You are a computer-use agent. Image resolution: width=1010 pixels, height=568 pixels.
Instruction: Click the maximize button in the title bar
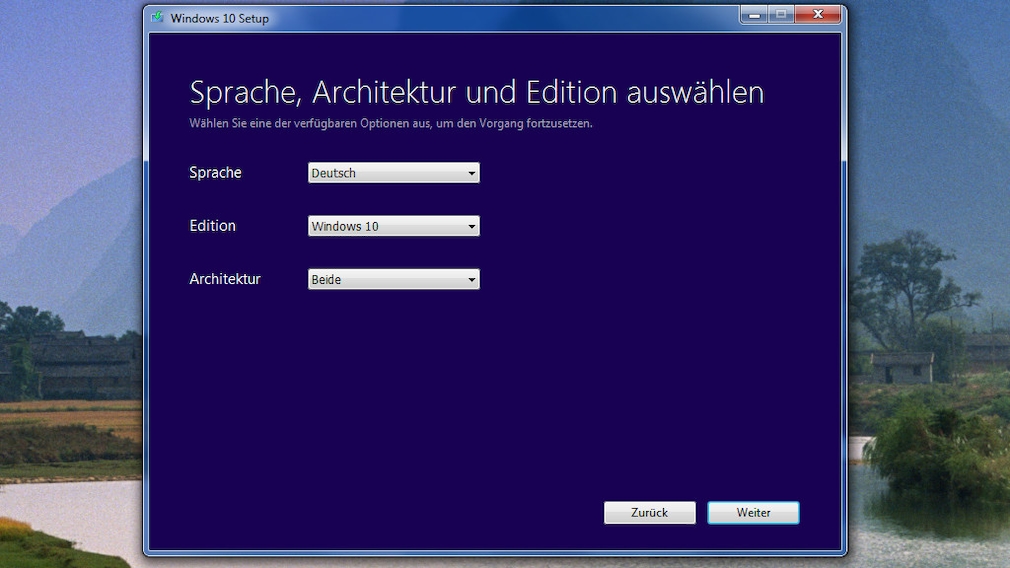(780, 15)
